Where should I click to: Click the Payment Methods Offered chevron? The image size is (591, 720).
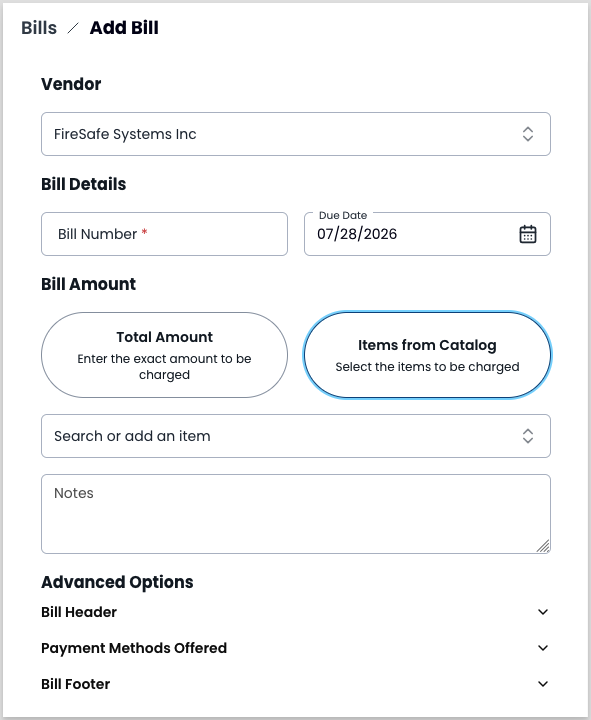pyautogui.click(x=543, y=648)
